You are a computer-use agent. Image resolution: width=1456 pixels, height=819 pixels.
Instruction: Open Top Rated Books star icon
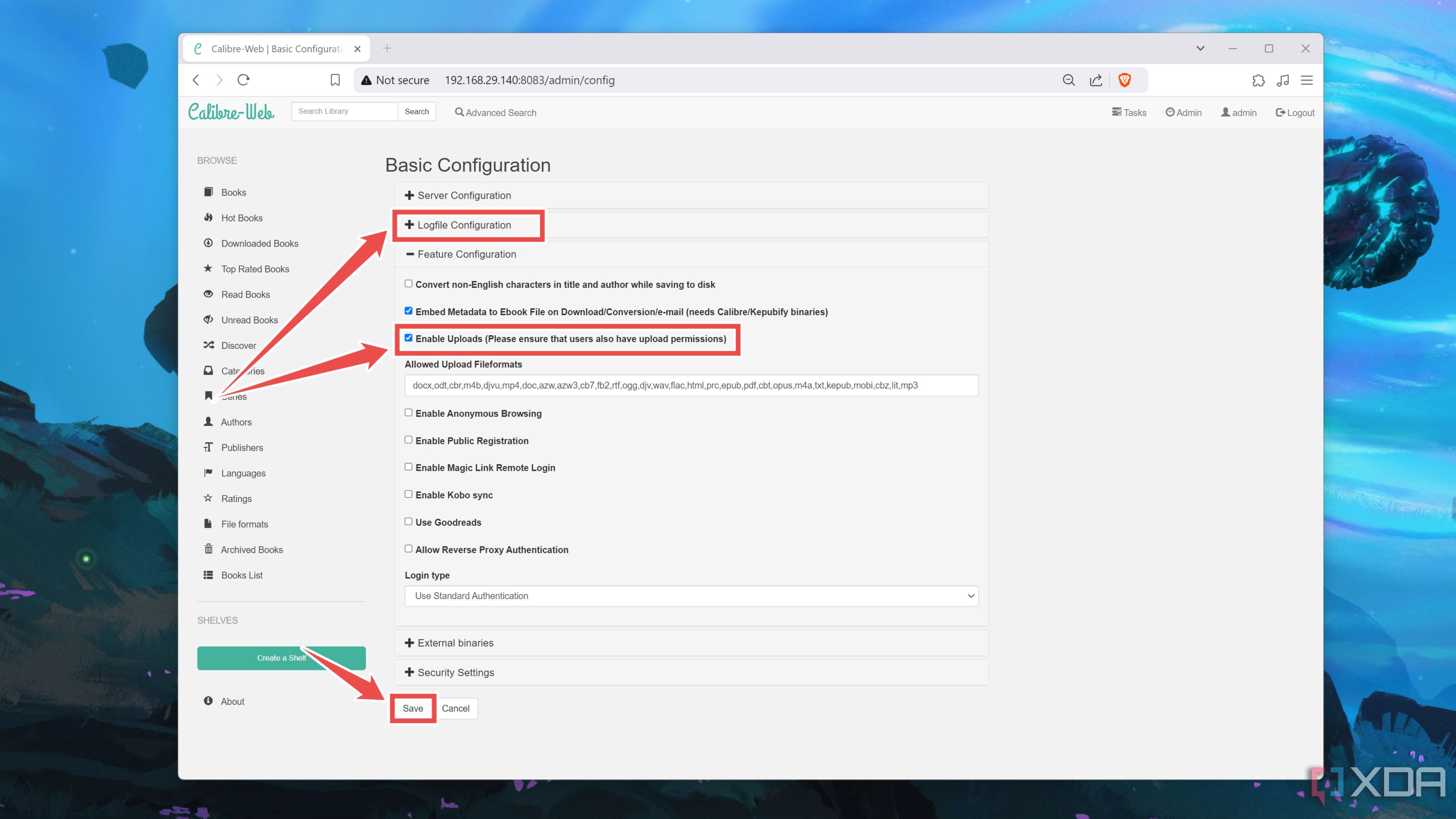(209, 268)
